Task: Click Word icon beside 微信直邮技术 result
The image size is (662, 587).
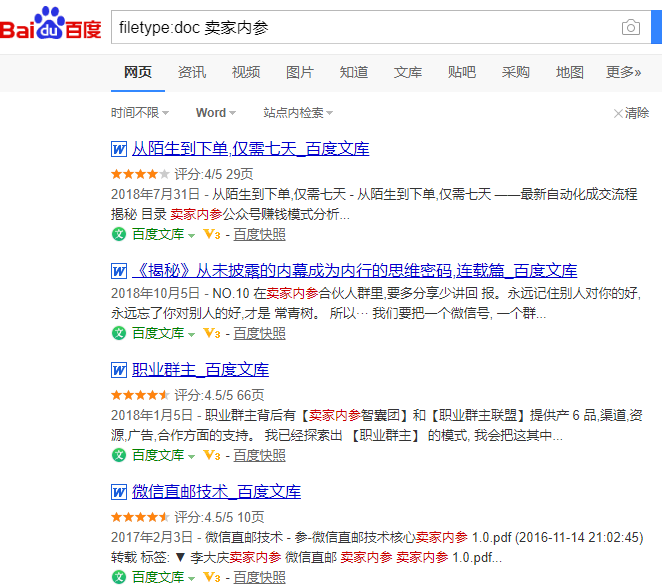Action: [119, 492]
